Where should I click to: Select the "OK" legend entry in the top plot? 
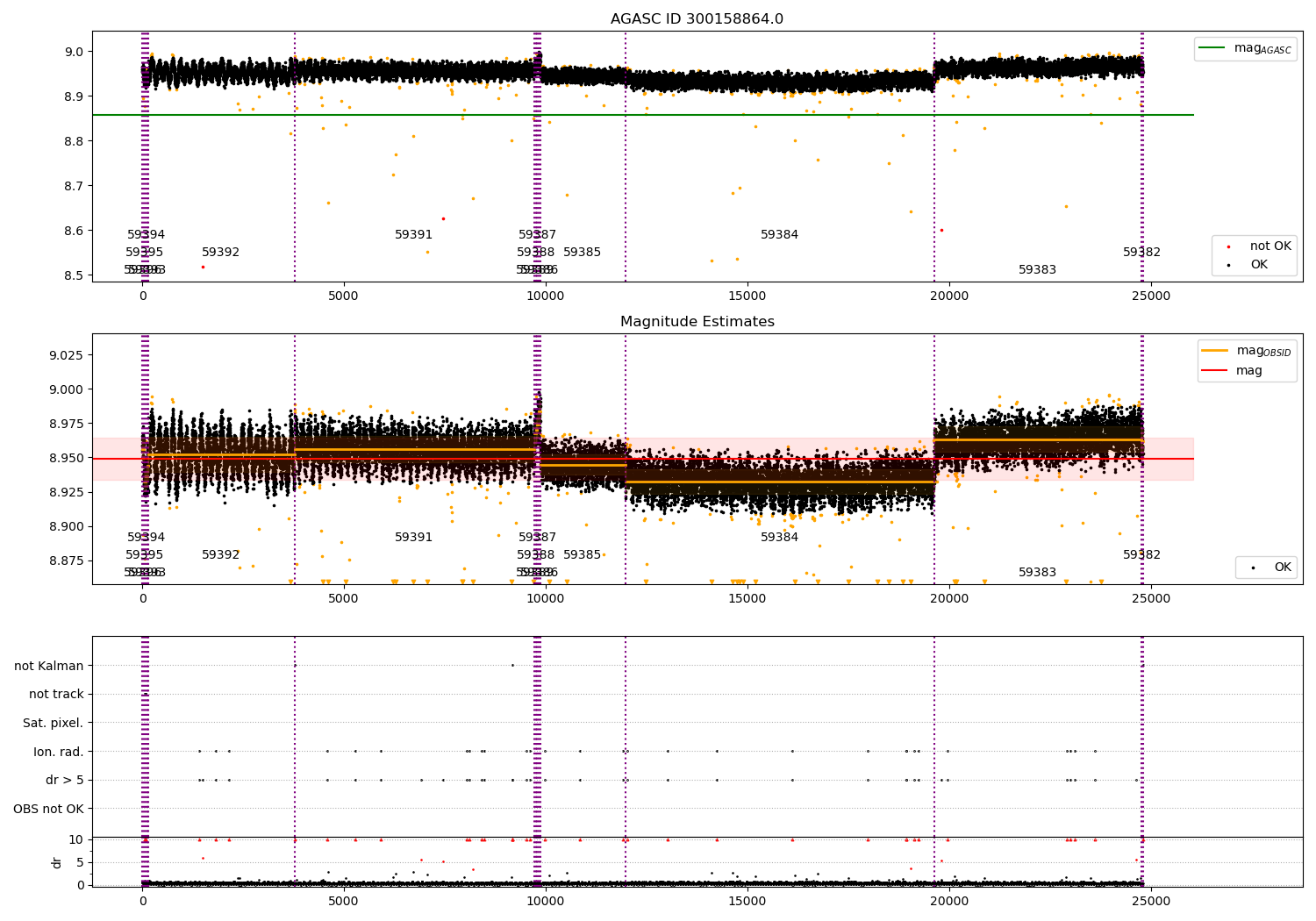[1259, 265]
